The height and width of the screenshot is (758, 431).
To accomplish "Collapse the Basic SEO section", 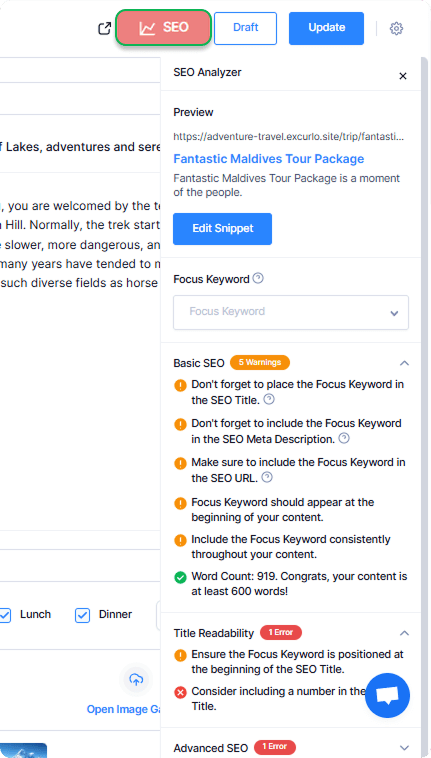I will (405, 363).
